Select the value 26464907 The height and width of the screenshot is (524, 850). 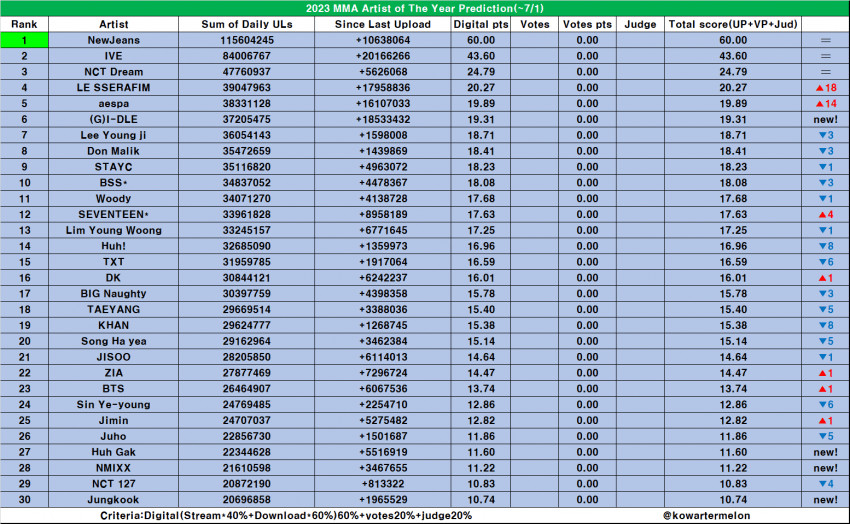[x=247, y=389]
